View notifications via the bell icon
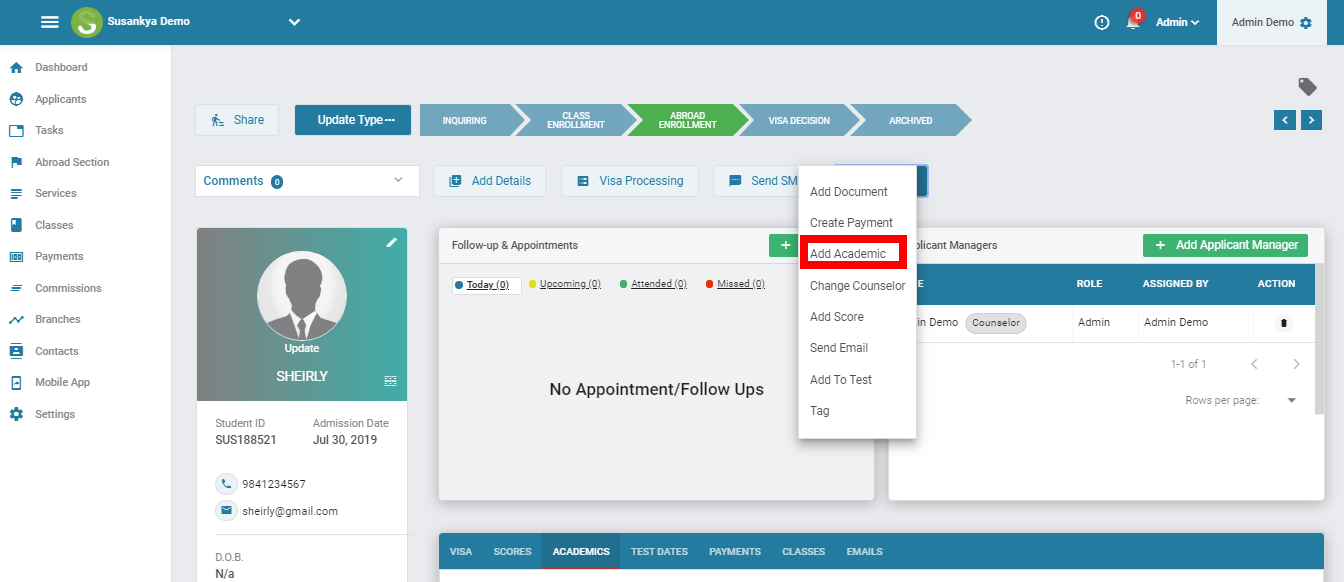Image resolution: width=1344 pixels, height=582 pixels. pos(1131,22)
